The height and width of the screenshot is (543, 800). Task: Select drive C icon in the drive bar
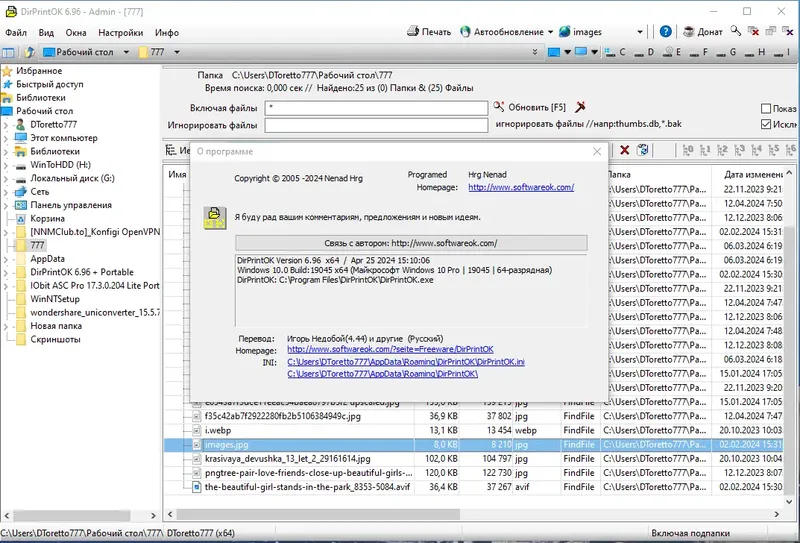point(610,52)
